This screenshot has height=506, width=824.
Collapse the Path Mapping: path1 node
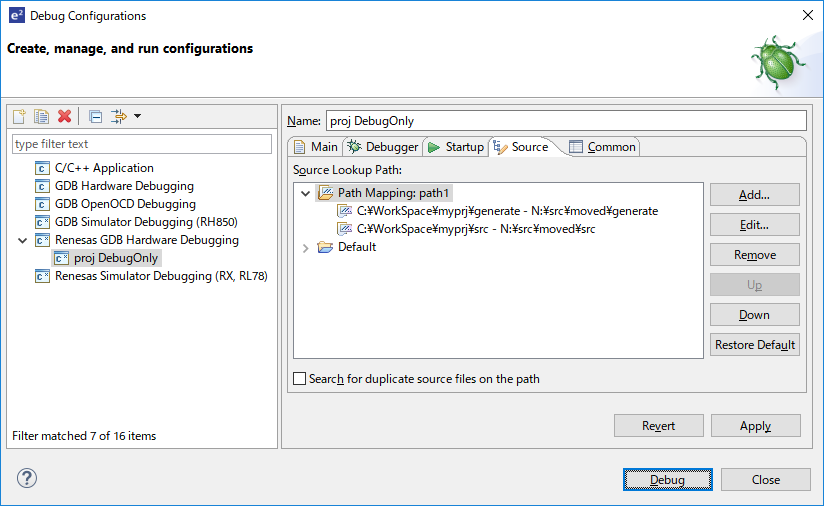pyautogui.click(x=306, y=193)
